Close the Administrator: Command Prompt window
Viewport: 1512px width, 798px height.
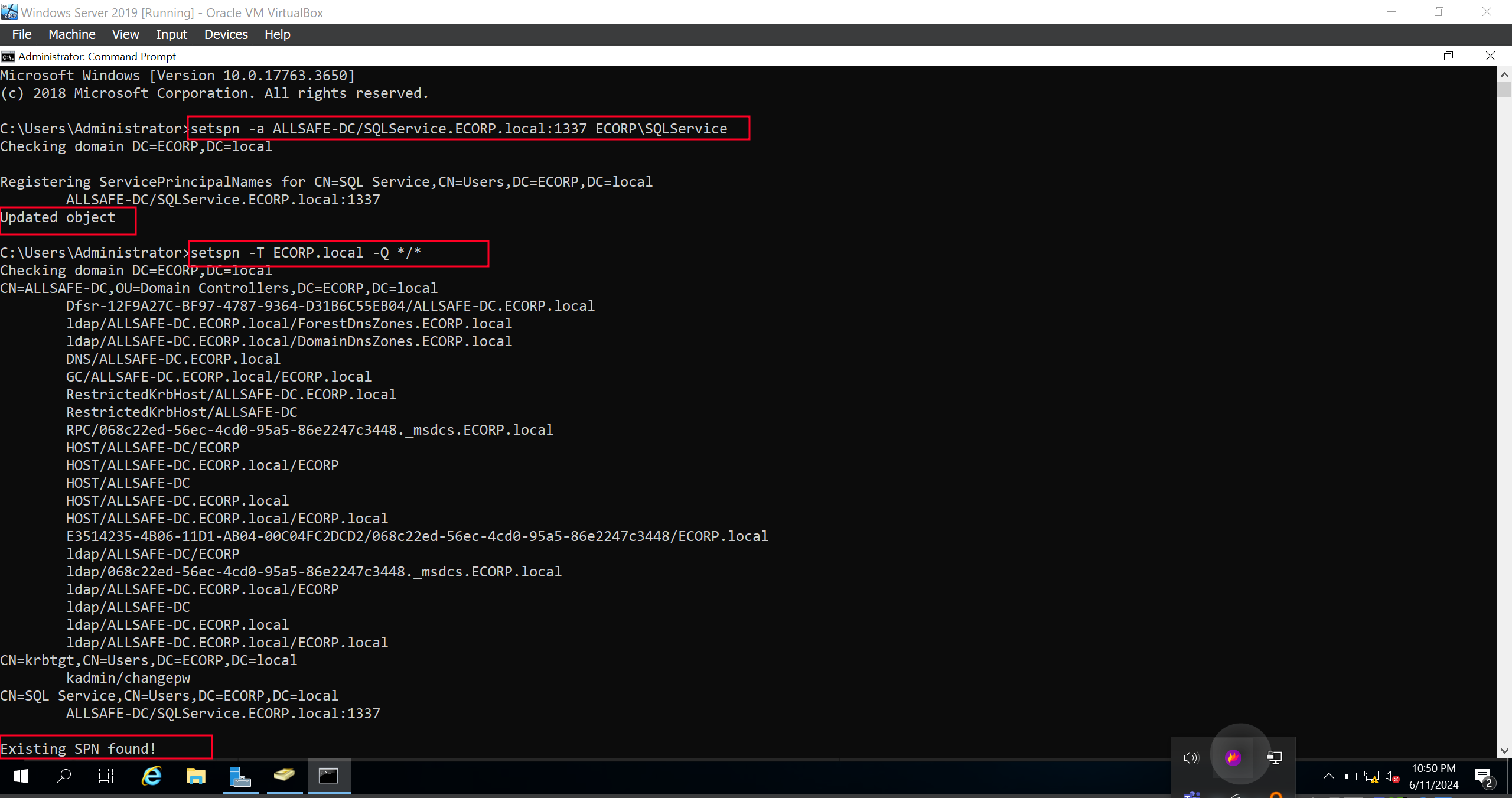1490,56
